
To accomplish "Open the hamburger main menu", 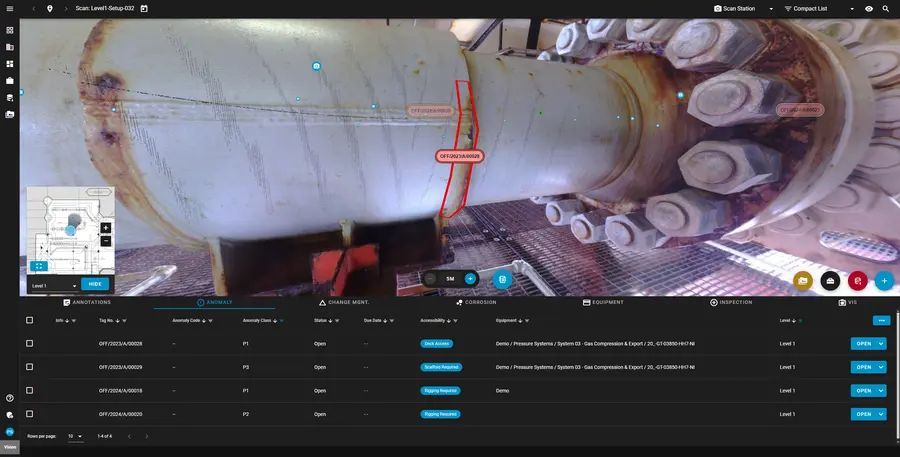I will (10, 9).
